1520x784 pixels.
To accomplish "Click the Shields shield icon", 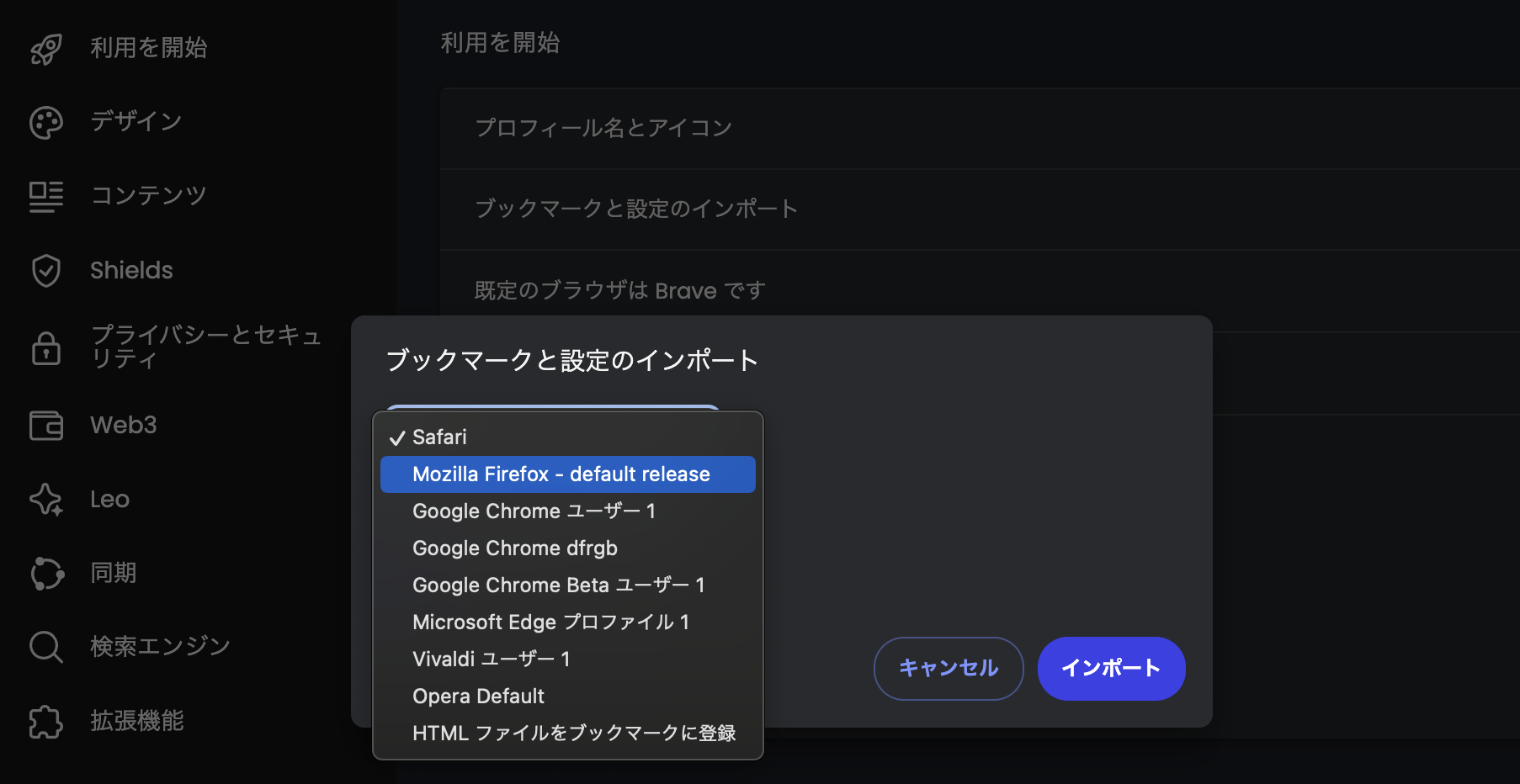I will pyautogui.click(x=46, y=271).
